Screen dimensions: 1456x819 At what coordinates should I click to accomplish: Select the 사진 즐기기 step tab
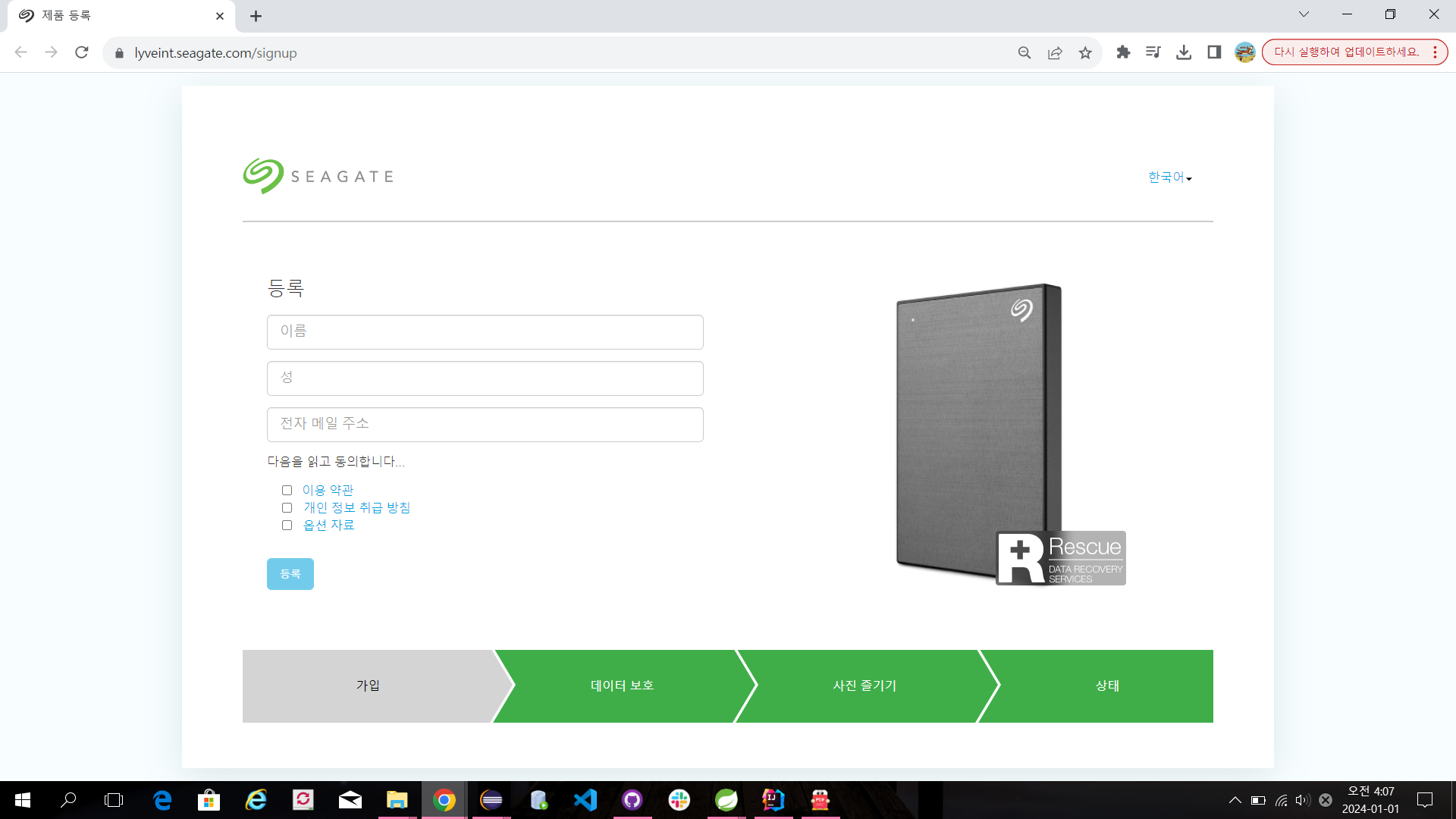pyautogui.click(x=864, y=686)
